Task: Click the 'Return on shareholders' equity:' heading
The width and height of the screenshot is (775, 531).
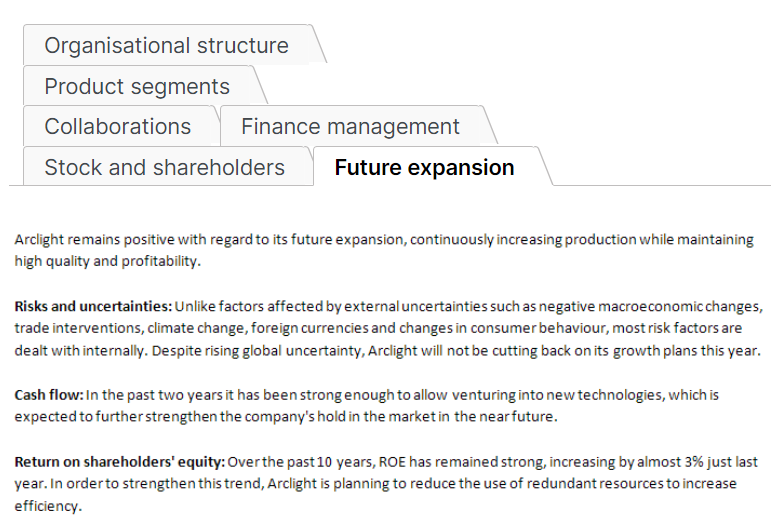Action: [x=120, y=462]
